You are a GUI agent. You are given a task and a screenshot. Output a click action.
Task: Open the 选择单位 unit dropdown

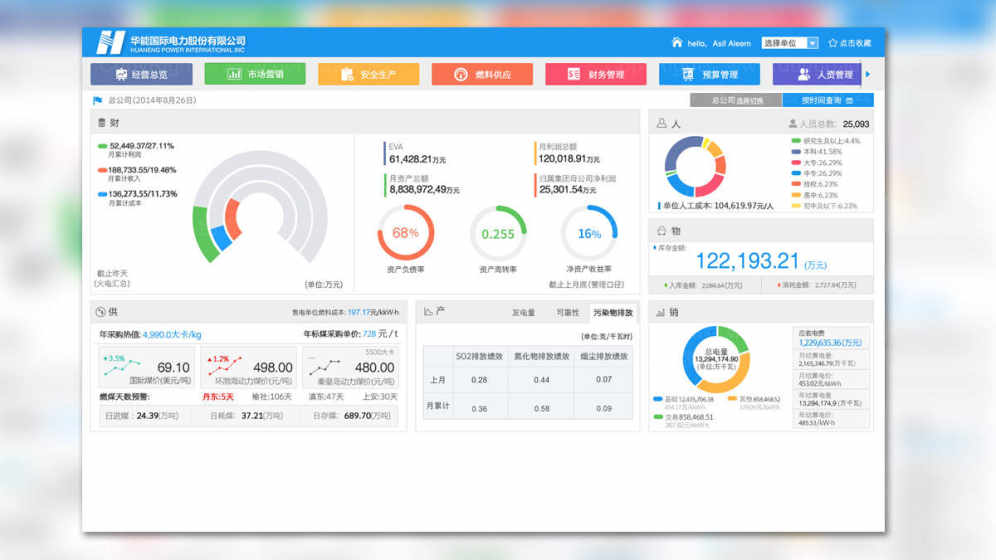789,43
